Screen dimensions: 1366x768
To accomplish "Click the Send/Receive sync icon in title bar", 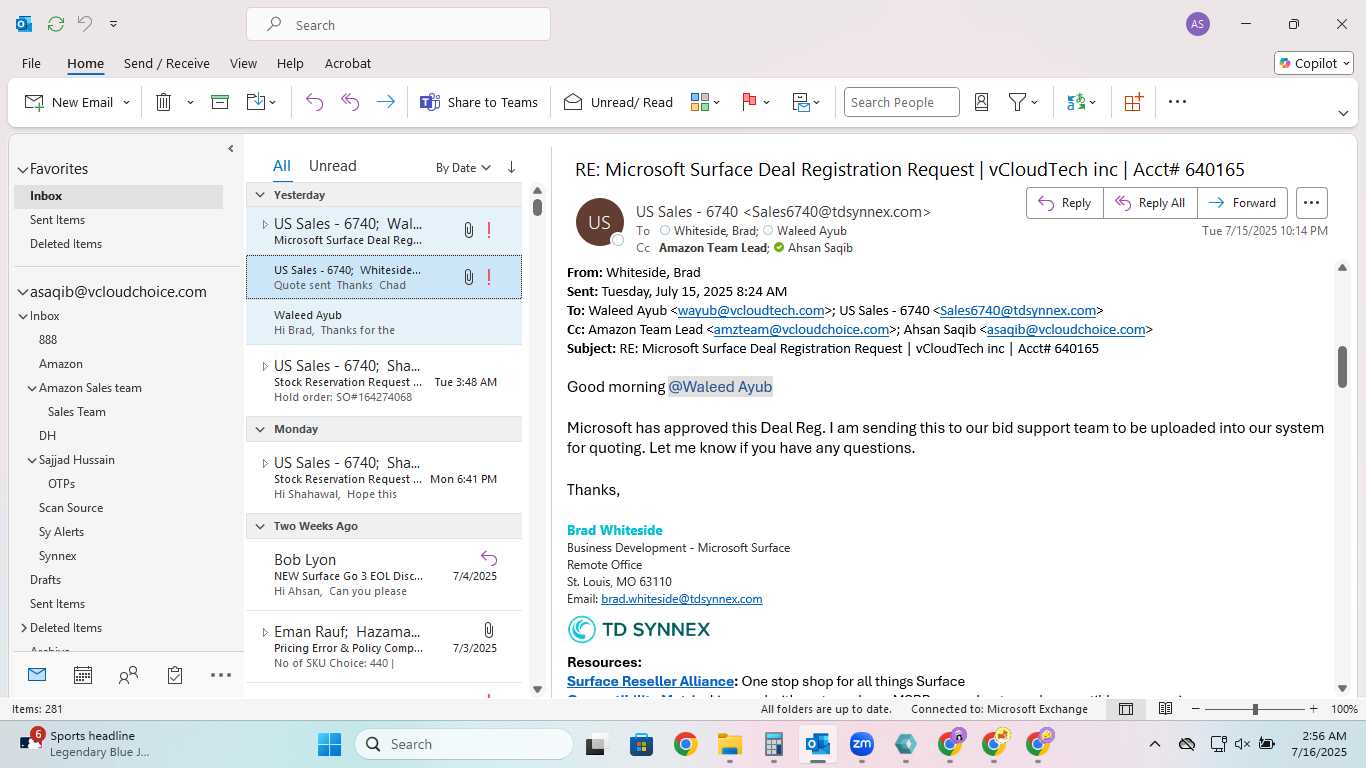I will 55,24.
